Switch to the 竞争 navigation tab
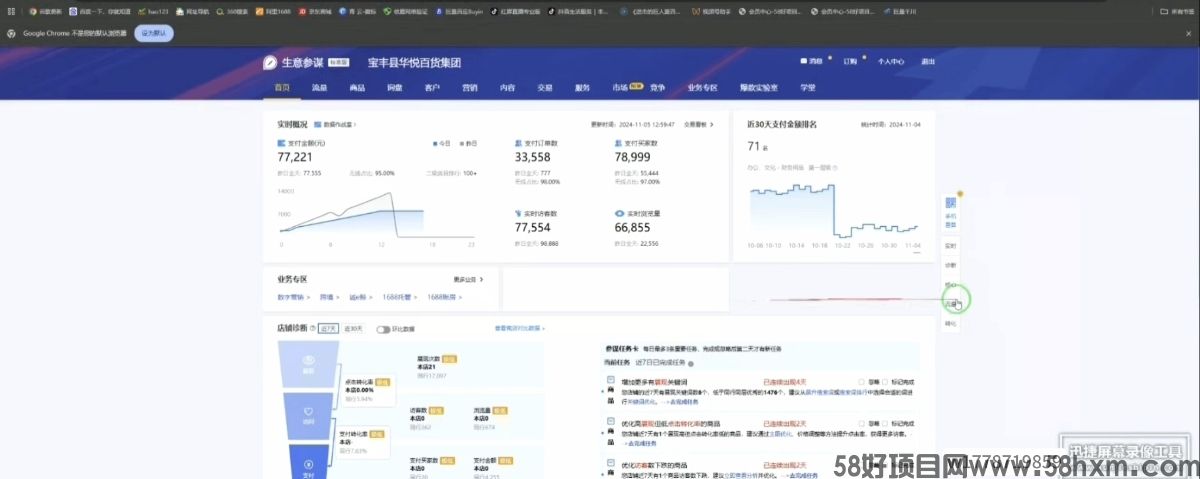Viewport: 1200px width, 479px height. pos(657,88)
